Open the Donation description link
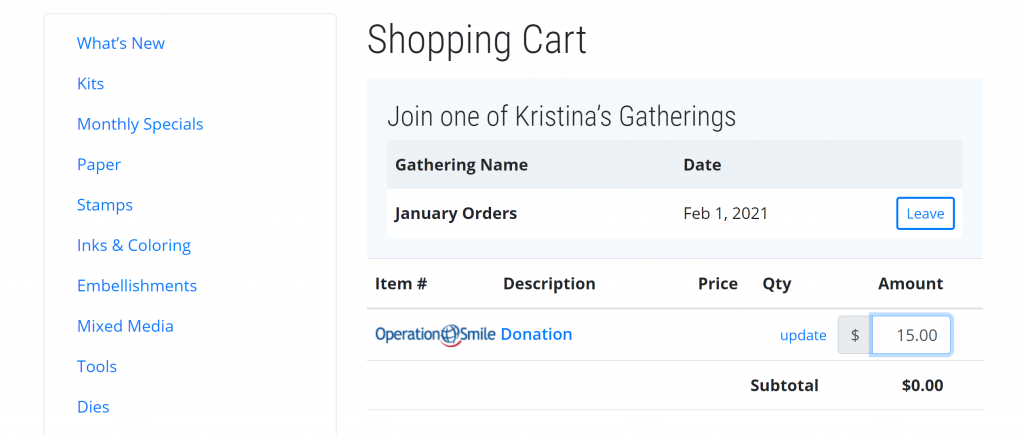Viewport: 1024px width, 434px height. click(x=536, y=334)
